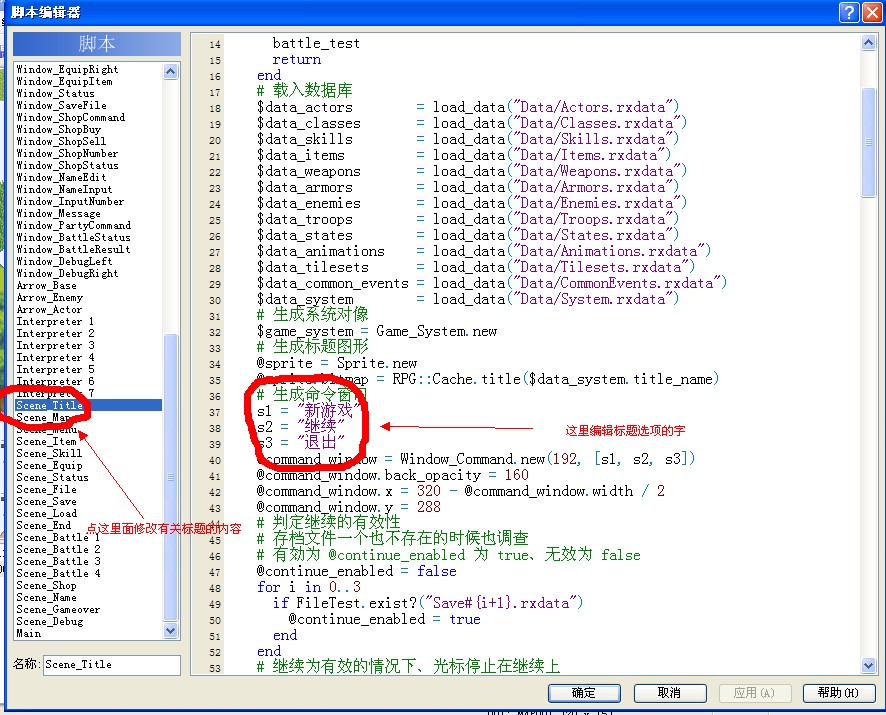Click code editor scrollbar up arrow

tap(869, 42)
